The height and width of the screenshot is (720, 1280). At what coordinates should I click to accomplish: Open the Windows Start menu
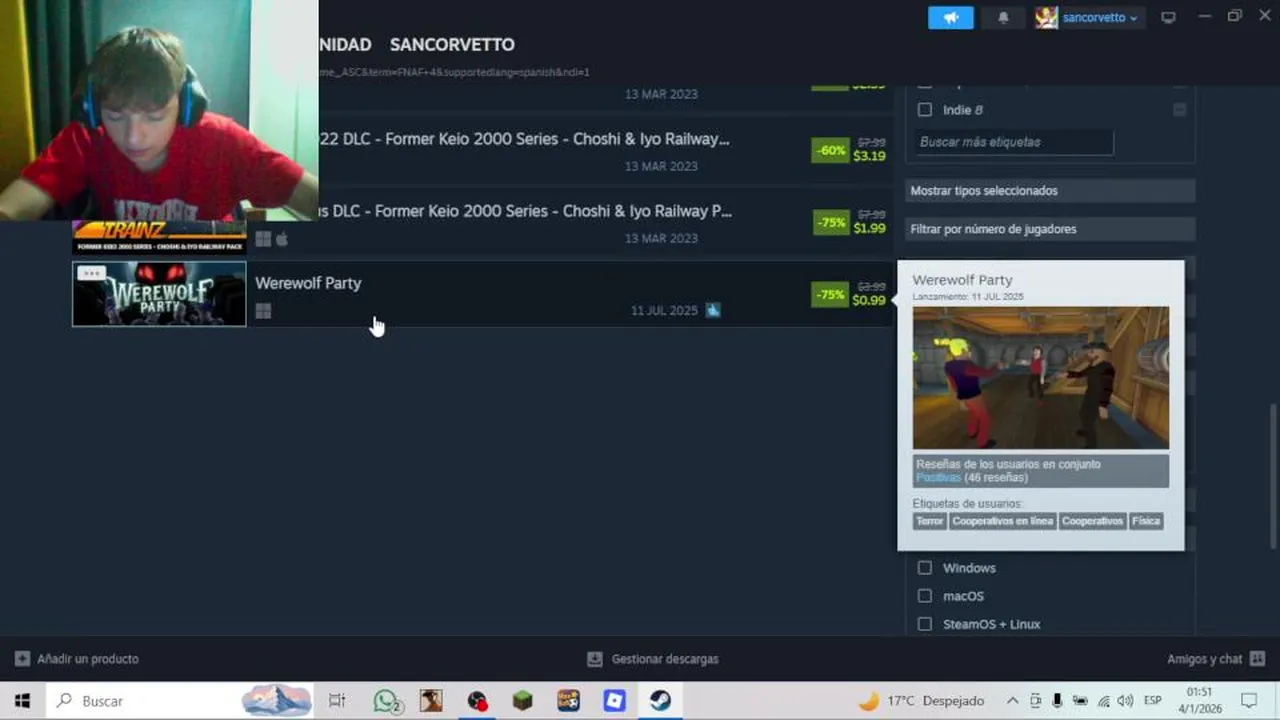point(22,701)
